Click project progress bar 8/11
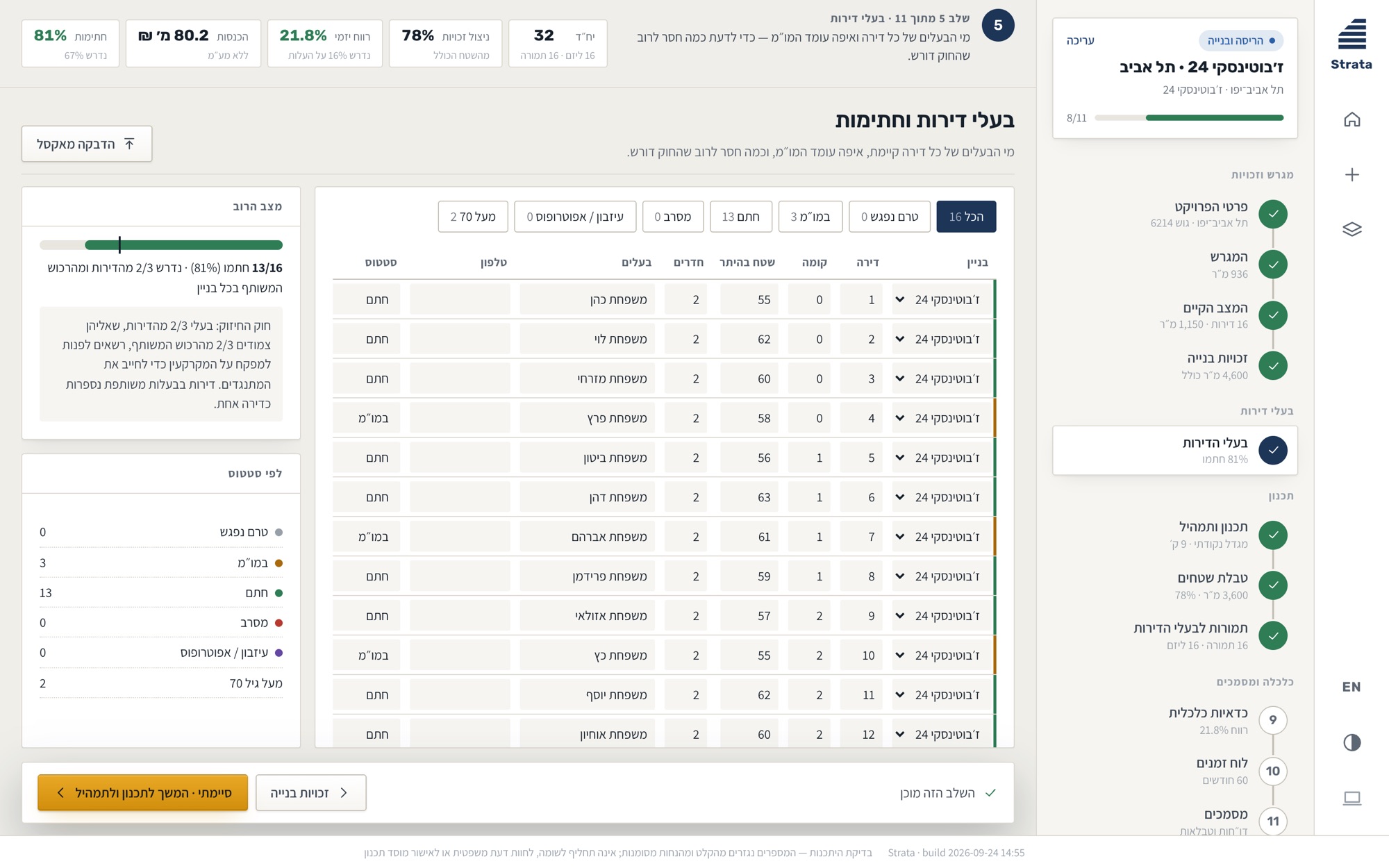The width and height of the screenshot is (1389, 868). pos(1189,118)
